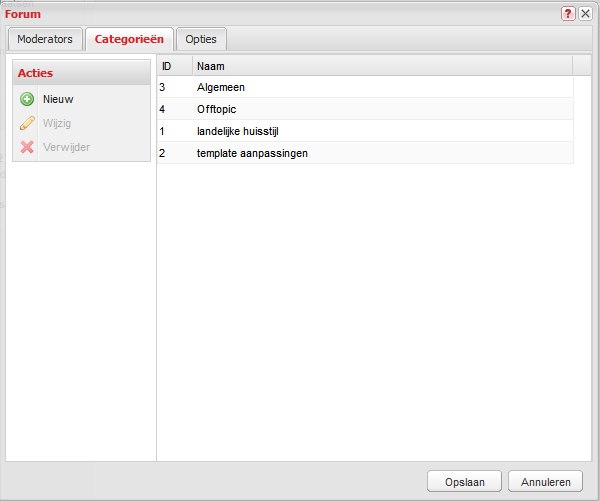Click ID cell 3
Image resolution: width=600 pixels, height=501 pixels.
[x=162, y=87]
